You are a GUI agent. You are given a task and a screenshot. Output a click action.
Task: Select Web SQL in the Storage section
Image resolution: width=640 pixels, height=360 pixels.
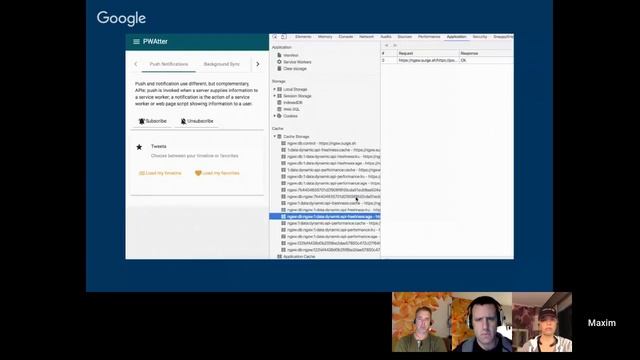pos(291,109)
